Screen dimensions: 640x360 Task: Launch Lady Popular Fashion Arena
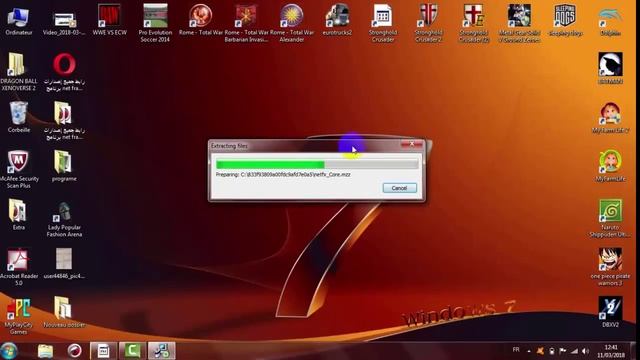pos(64,218)
